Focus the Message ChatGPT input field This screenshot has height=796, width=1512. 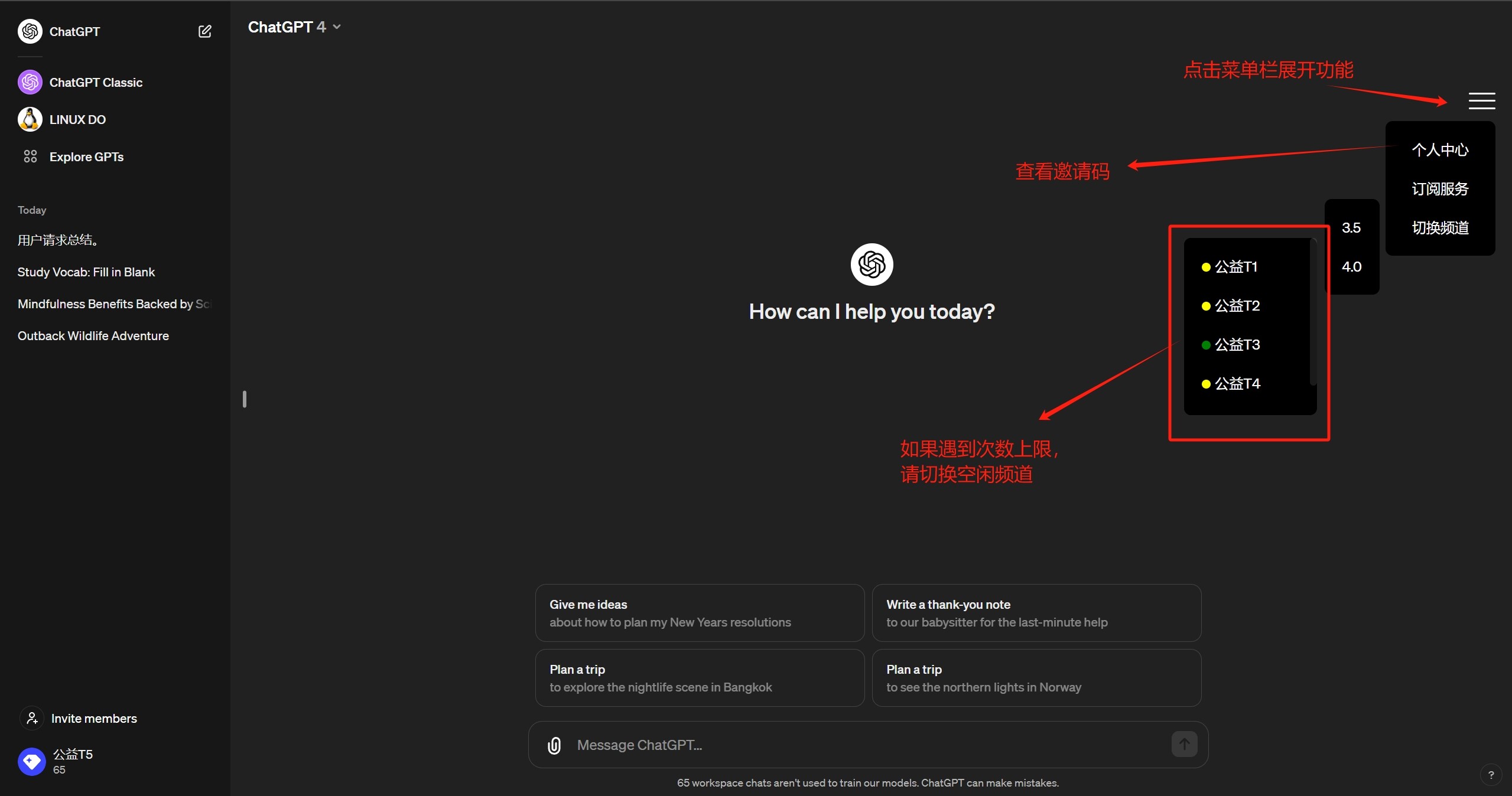869,745
